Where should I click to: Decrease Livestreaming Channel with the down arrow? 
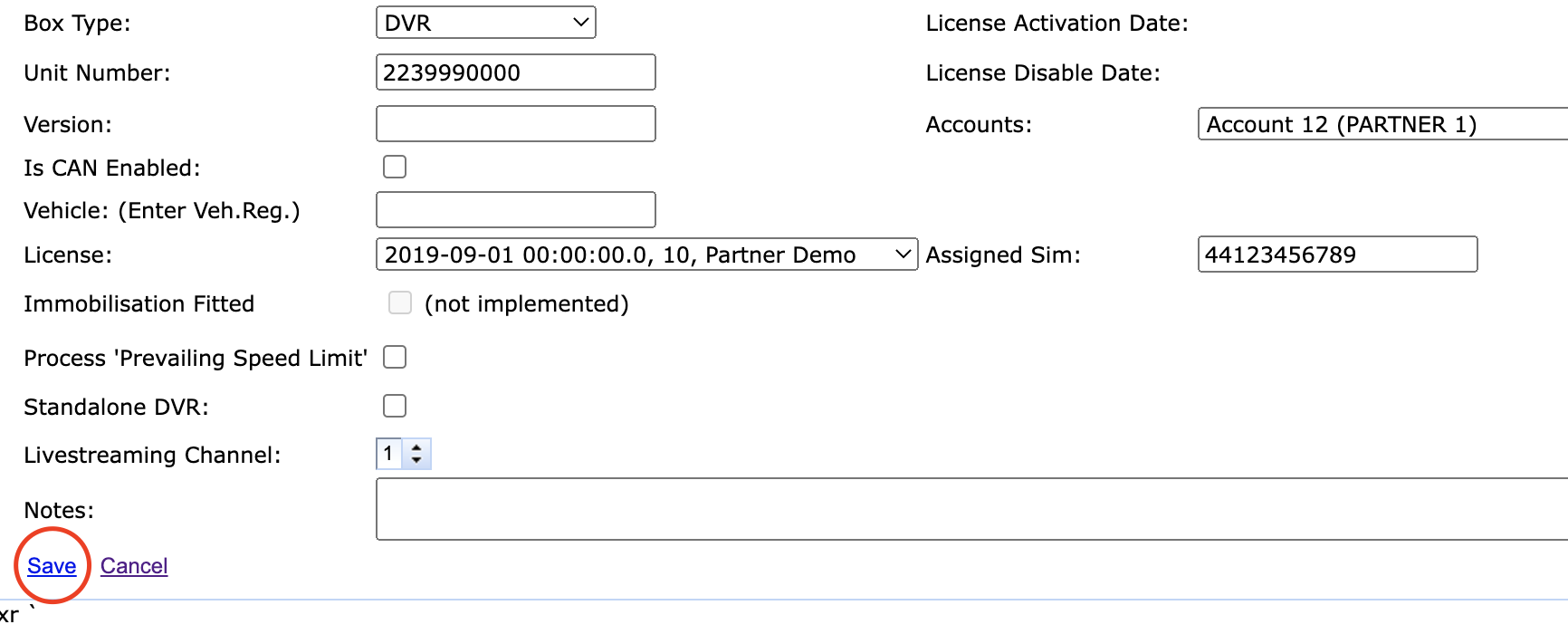pyautogui.click(x=416, y=460)
